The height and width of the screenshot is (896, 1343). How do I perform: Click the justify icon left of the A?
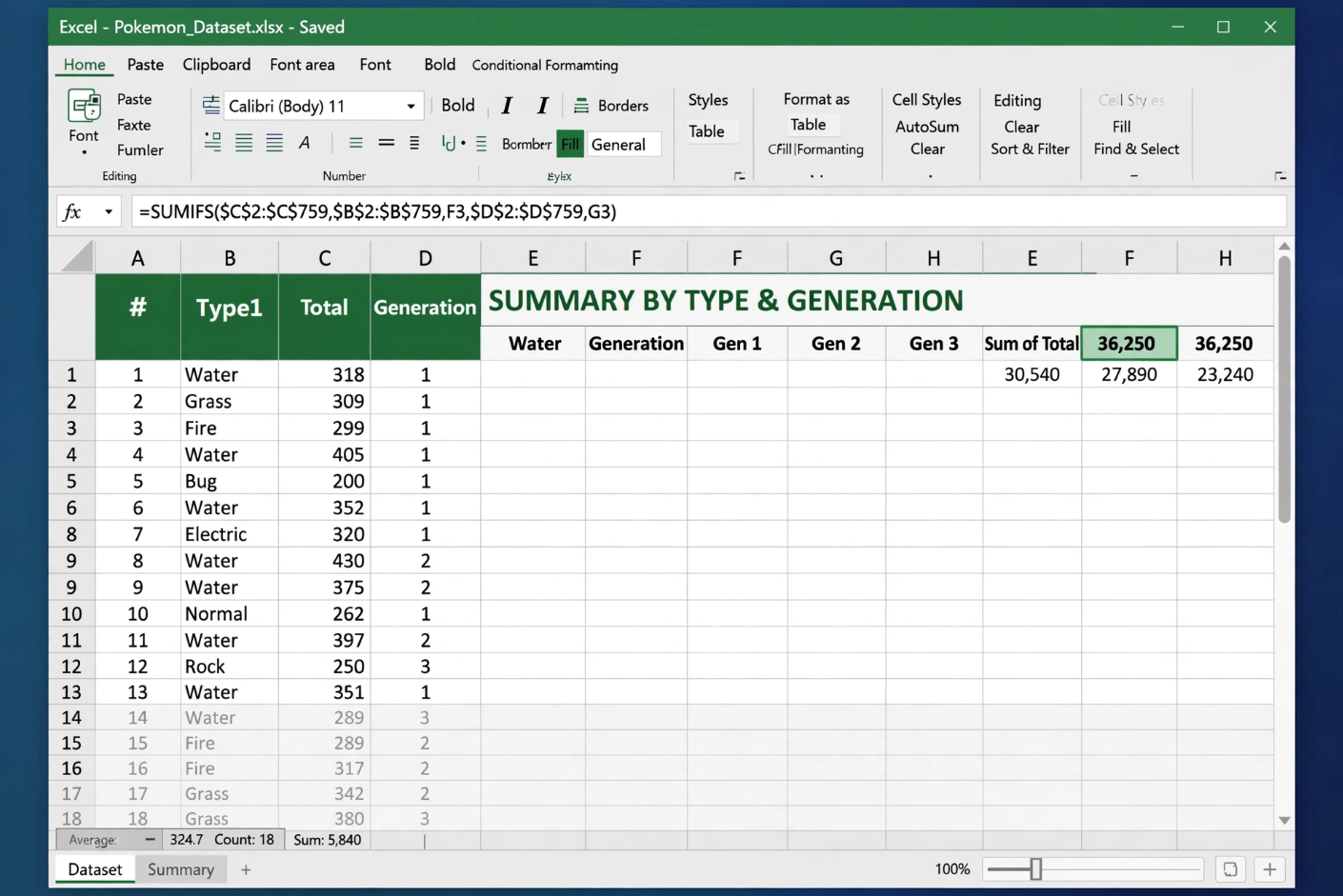(274, 143)
